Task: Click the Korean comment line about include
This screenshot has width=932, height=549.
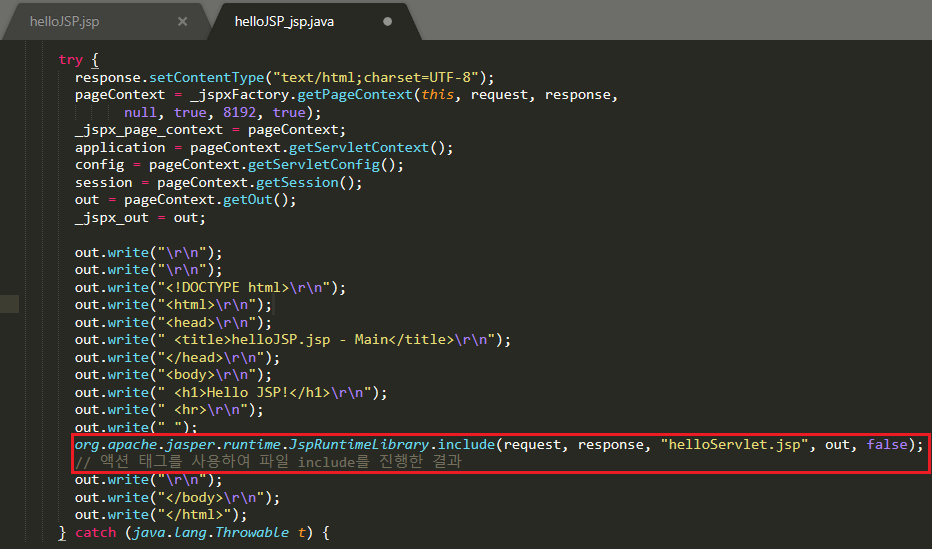Action: (268, 462)
